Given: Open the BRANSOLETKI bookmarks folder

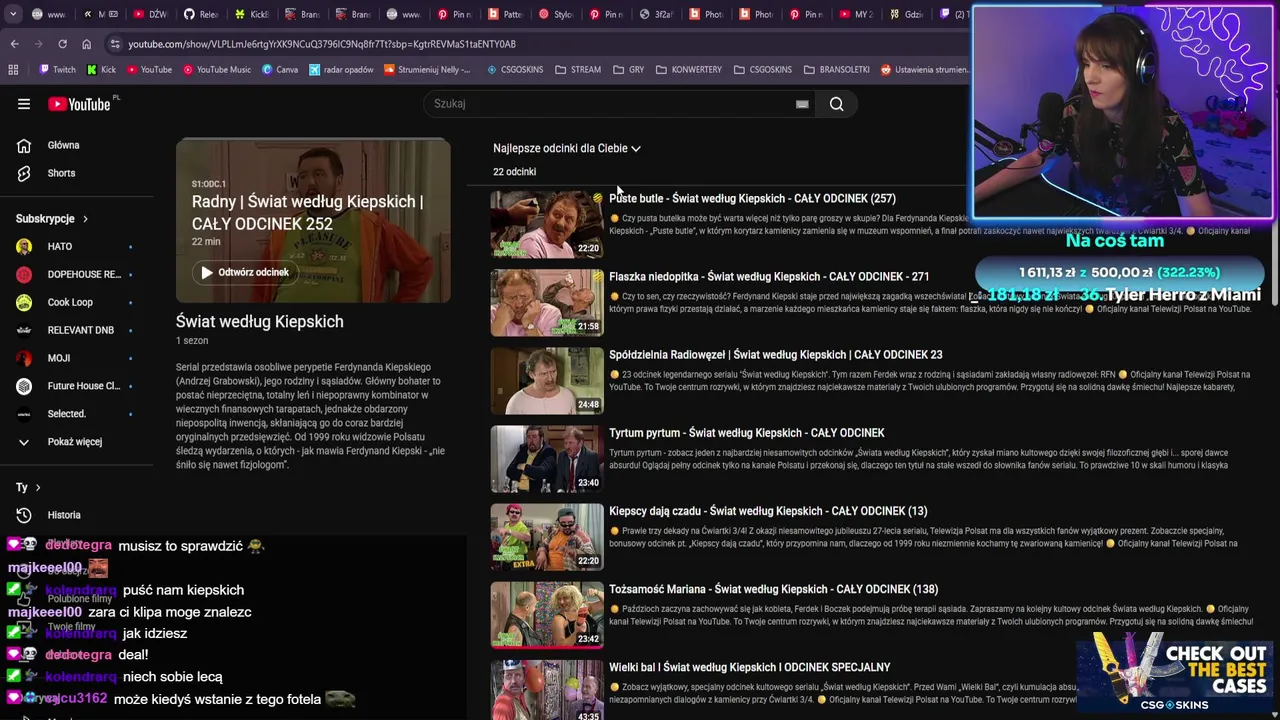Looking at the screenshot, I should tap(836, 70).
